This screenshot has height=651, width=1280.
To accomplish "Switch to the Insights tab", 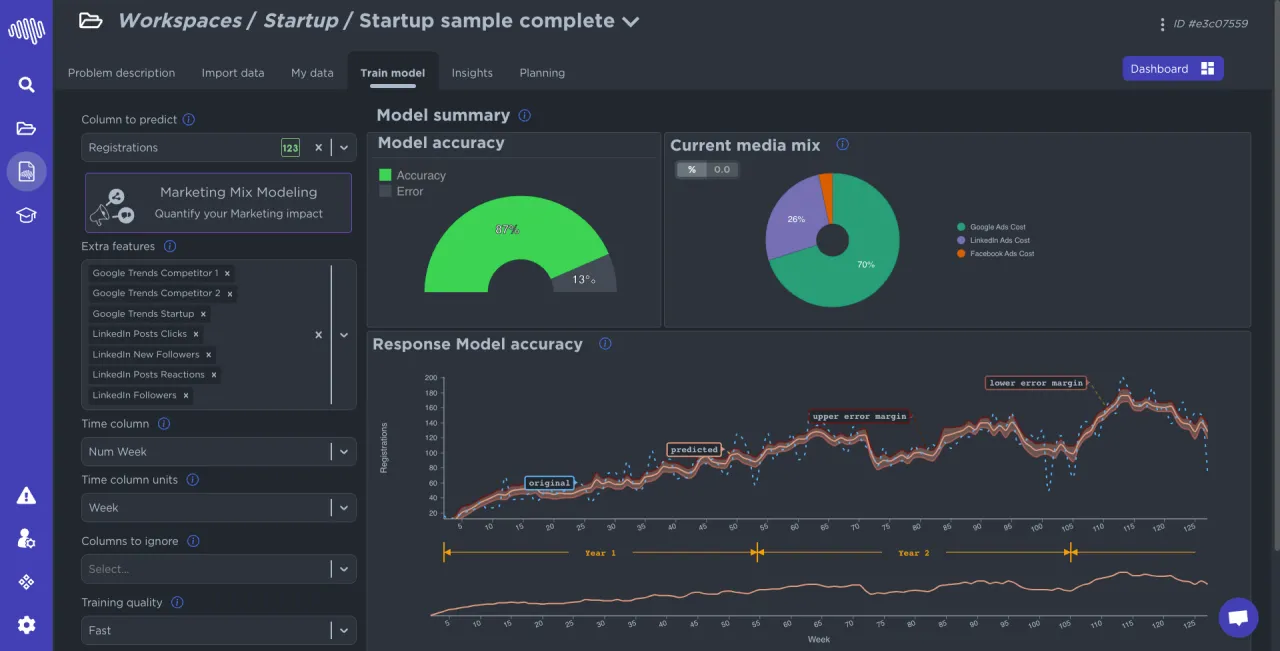I will [x=472, y=72].
